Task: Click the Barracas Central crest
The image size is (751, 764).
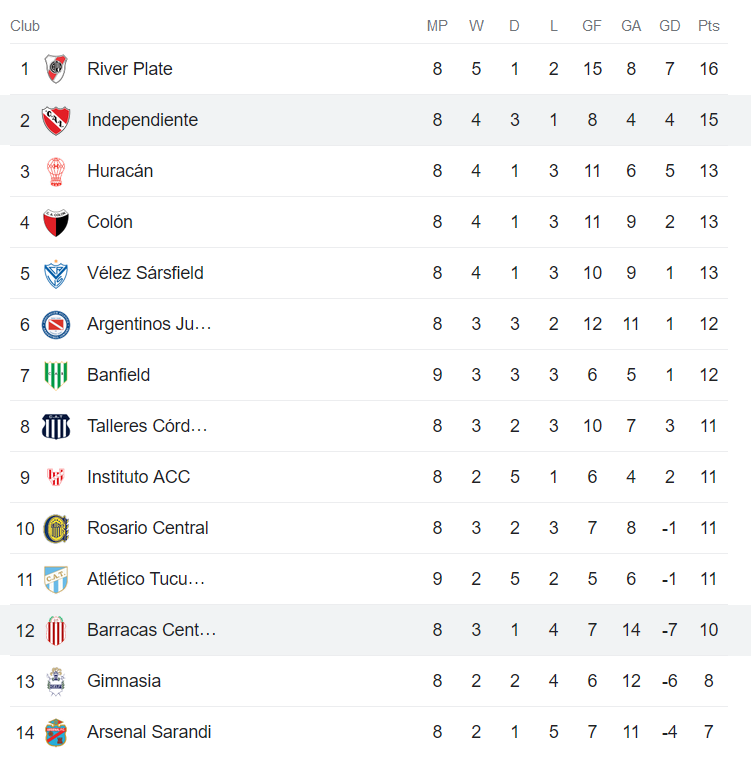Action: tap(56, 630)
